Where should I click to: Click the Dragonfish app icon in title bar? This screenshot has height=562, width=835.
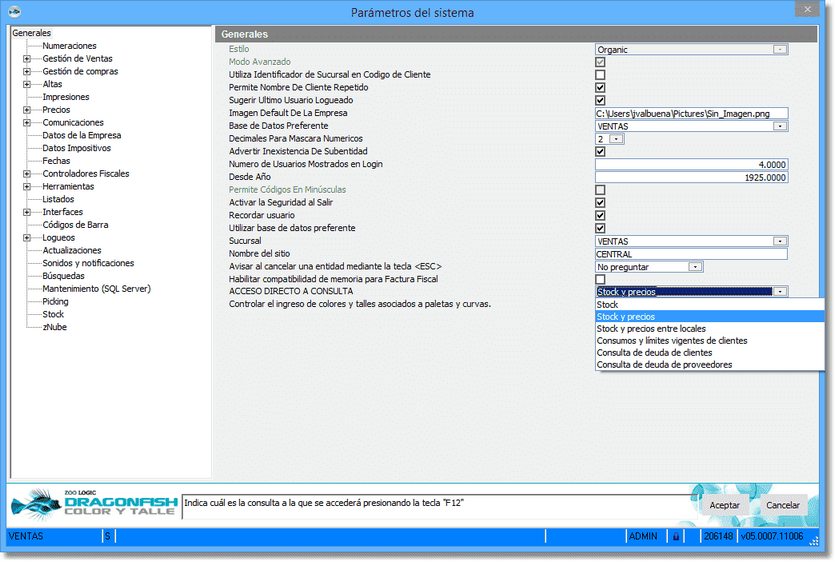tap(14, 12)
